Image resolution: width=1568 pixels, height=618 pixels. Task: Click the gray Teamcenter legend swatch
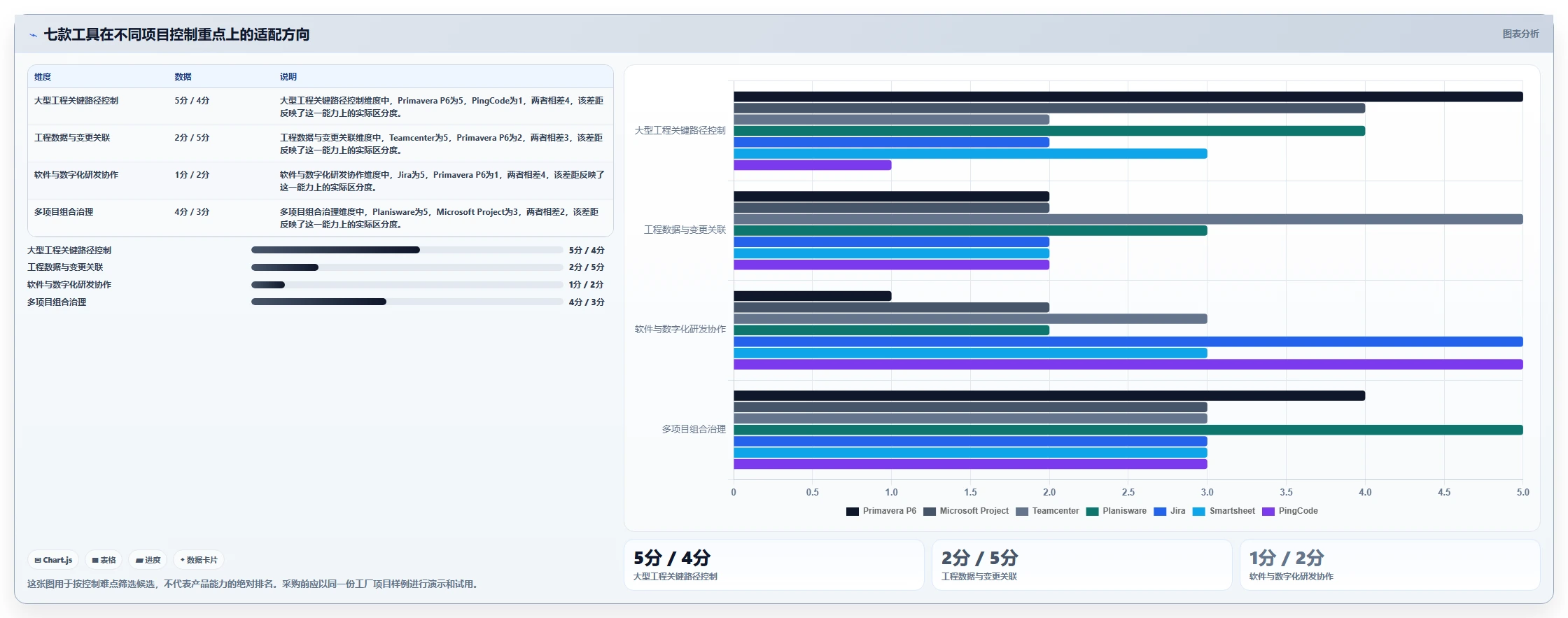[x=1022, y=512]
